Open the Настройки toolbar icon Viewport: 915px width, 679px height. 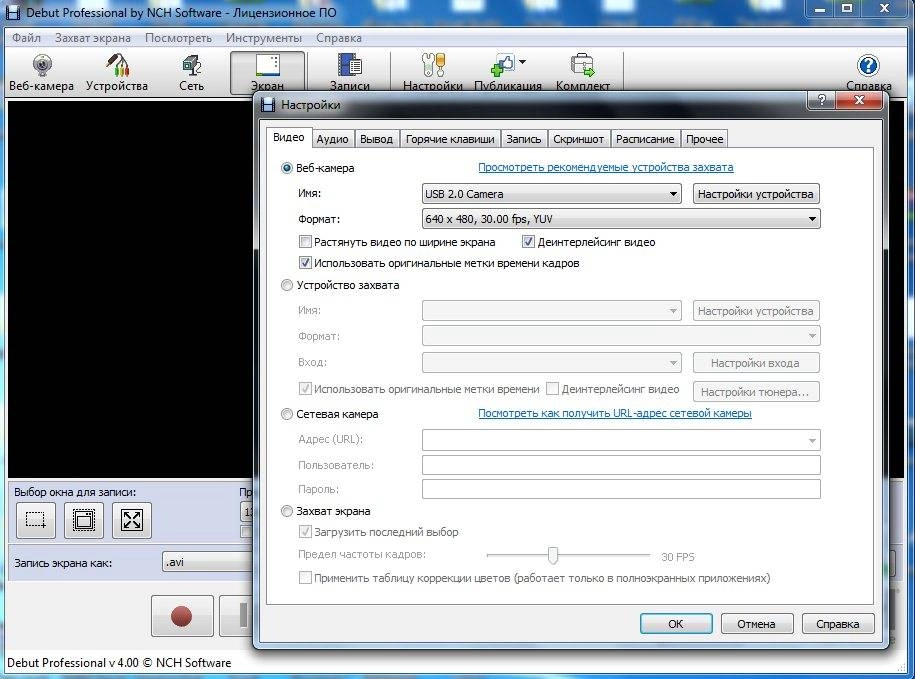tap(432, 72)
